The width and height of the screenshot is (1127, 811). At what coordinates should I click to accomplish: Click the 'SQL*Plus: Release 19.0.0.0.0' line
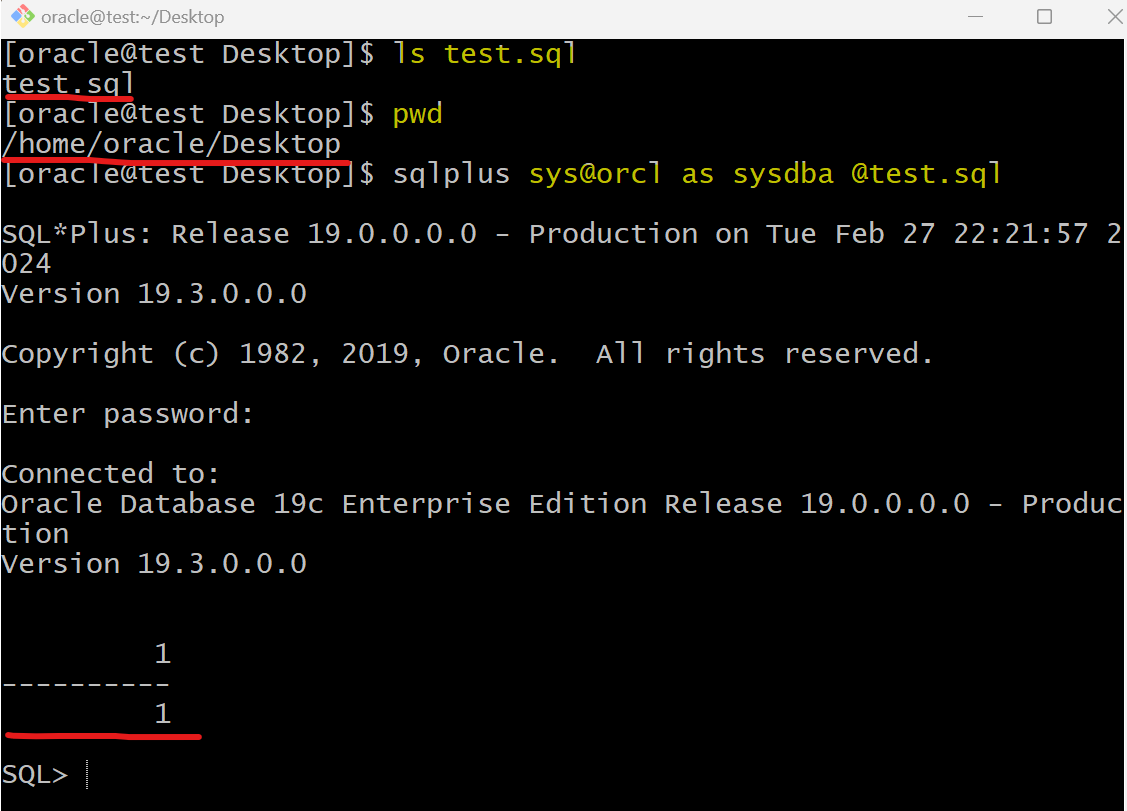tap(239, 234)
